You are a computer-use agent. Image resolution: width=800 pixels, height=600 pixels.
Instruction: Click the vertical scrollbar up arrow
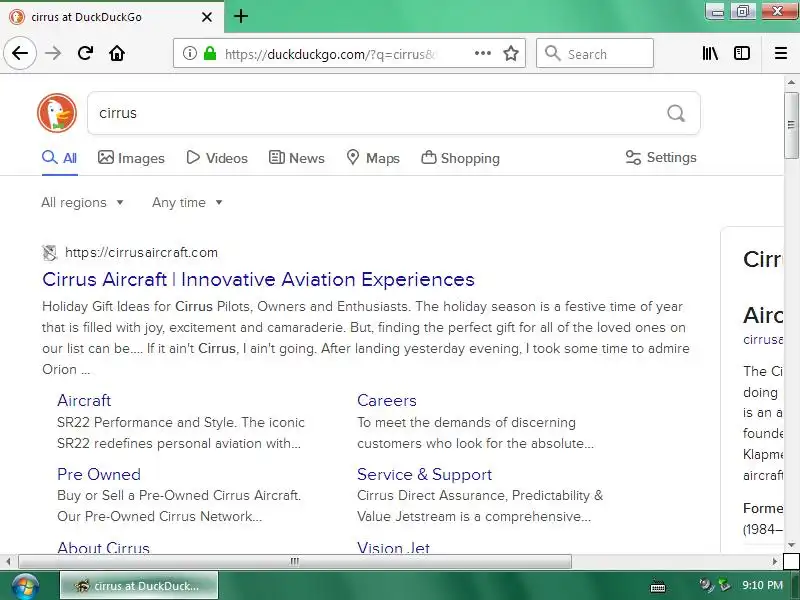pos(791,82)
